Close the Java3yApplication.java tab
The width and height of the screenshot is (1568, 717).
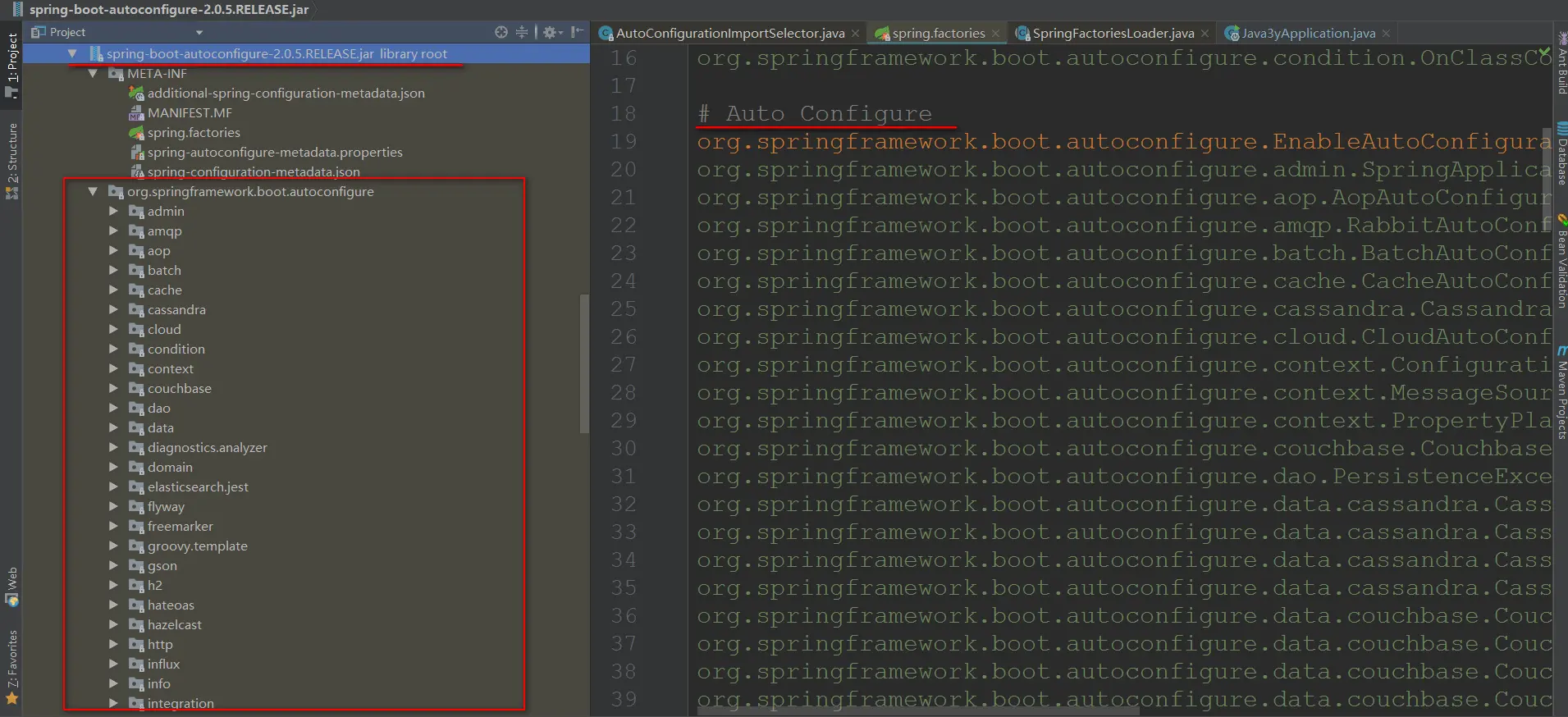(1386, 34)
